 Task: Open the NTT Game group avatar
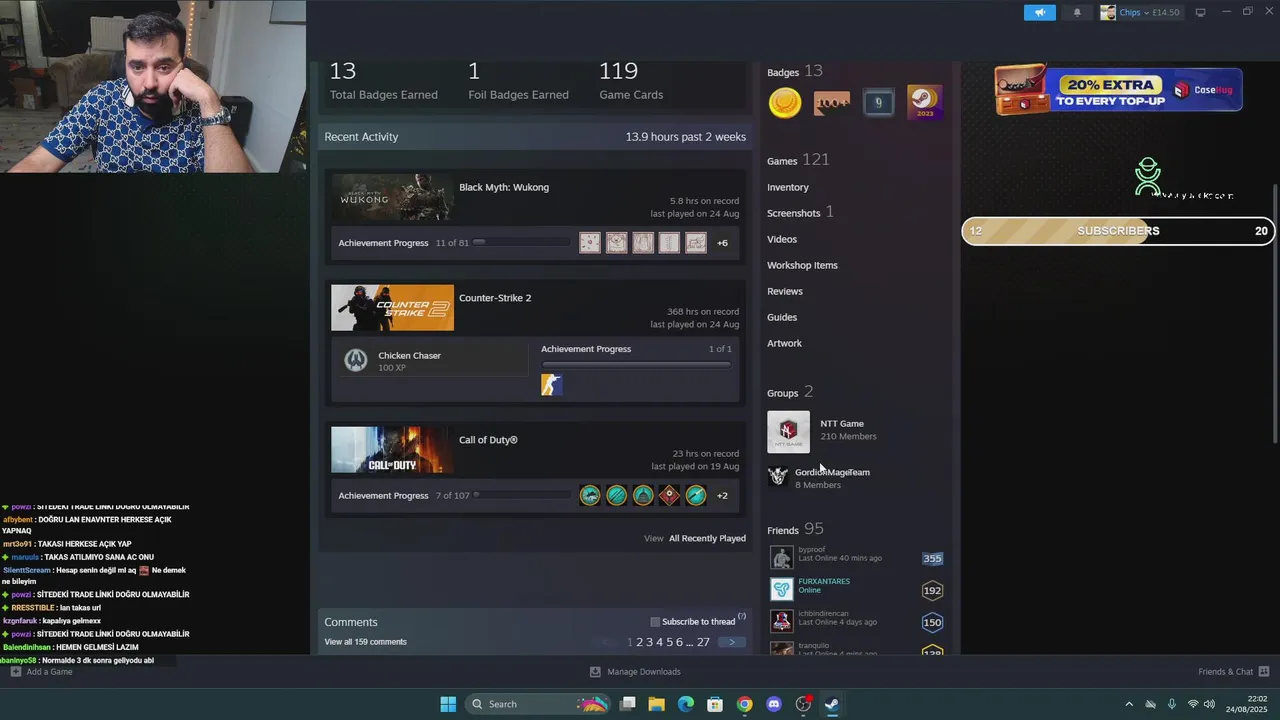click(788, 432)
